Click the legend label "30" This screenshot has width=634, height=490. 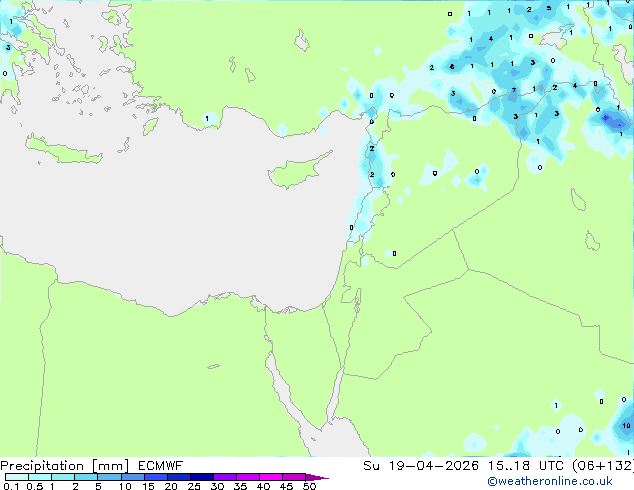click(217, 486)
